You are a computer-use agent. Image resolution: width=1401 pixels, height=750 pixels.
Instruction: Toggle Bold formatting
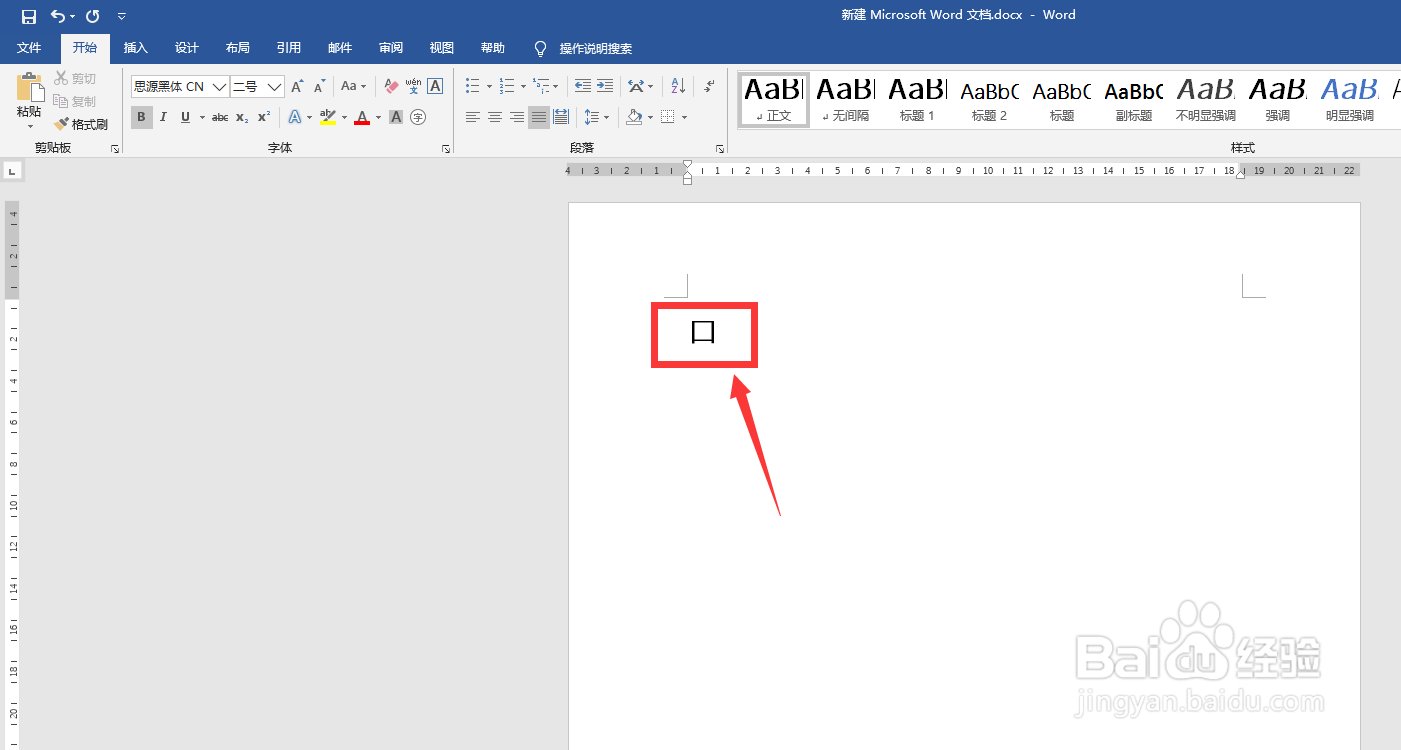coord(141,117)
